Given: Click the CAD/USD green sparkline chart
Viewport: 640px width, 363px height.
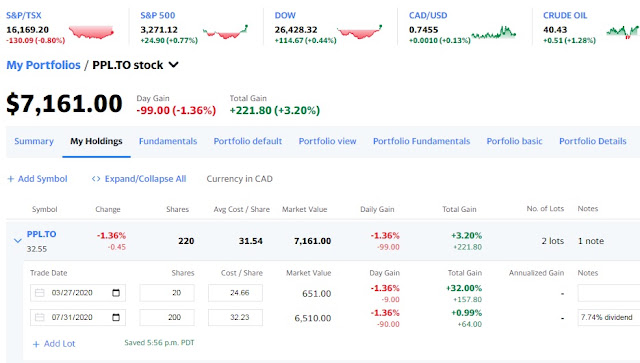Looking at the screenshot, I should (x=493, y=33).
